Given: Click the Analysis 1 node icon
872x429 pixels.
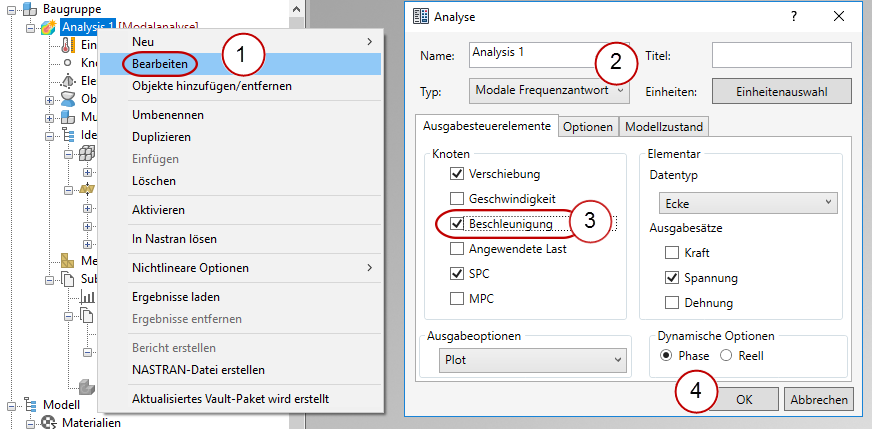Looking at the screenshot, I should tap(48, 27).
